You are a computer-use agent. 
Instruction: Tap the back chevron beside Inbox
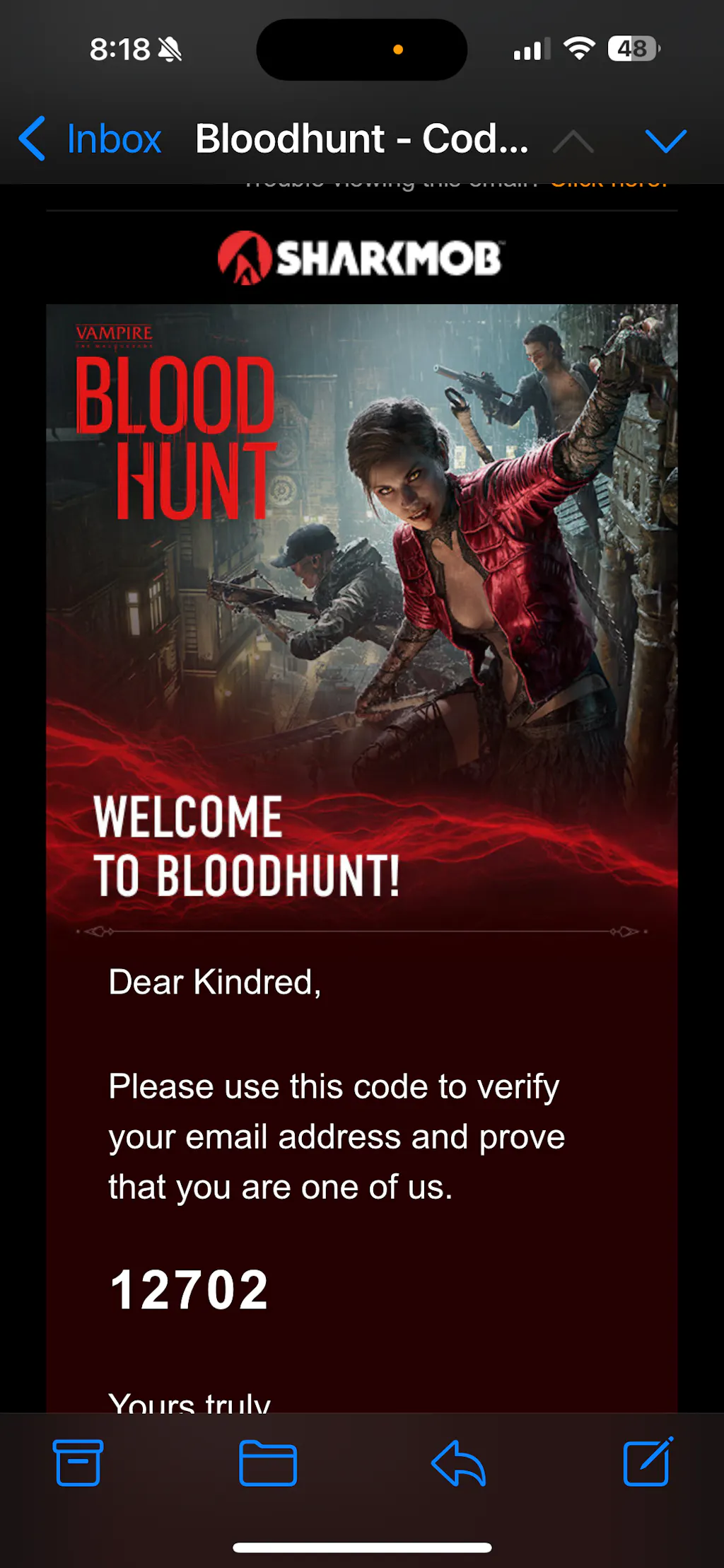pos(33,139)
